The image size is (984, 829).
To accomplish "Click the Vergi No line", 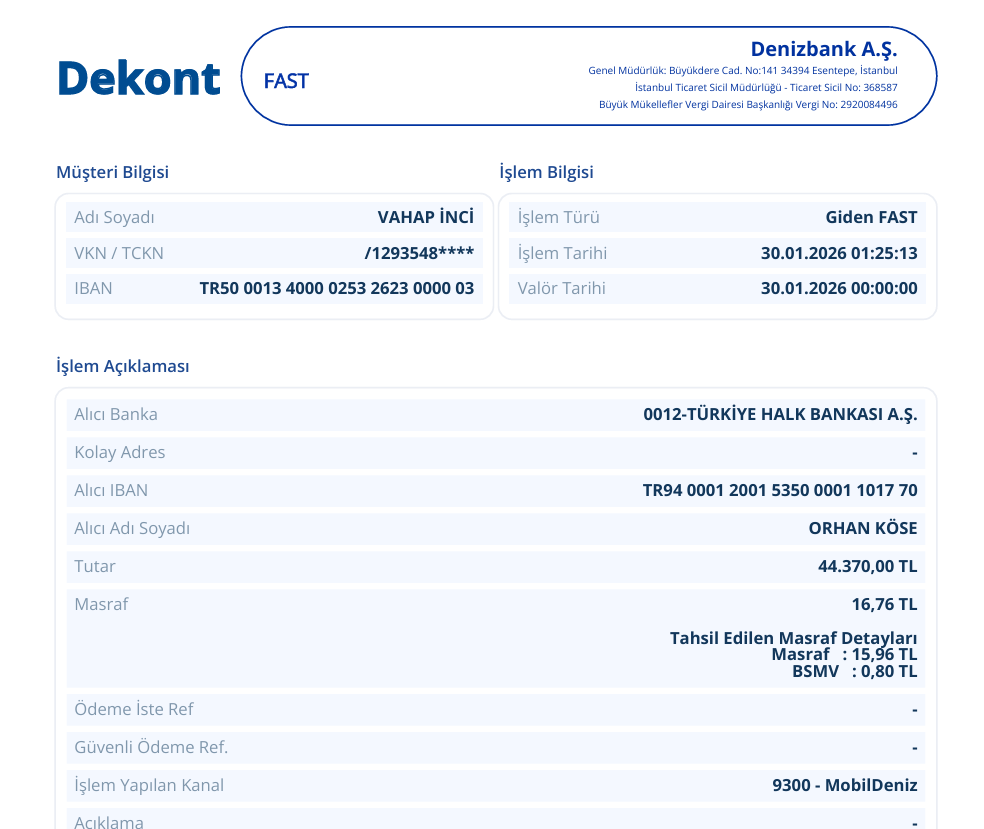I will coord(748,104).
